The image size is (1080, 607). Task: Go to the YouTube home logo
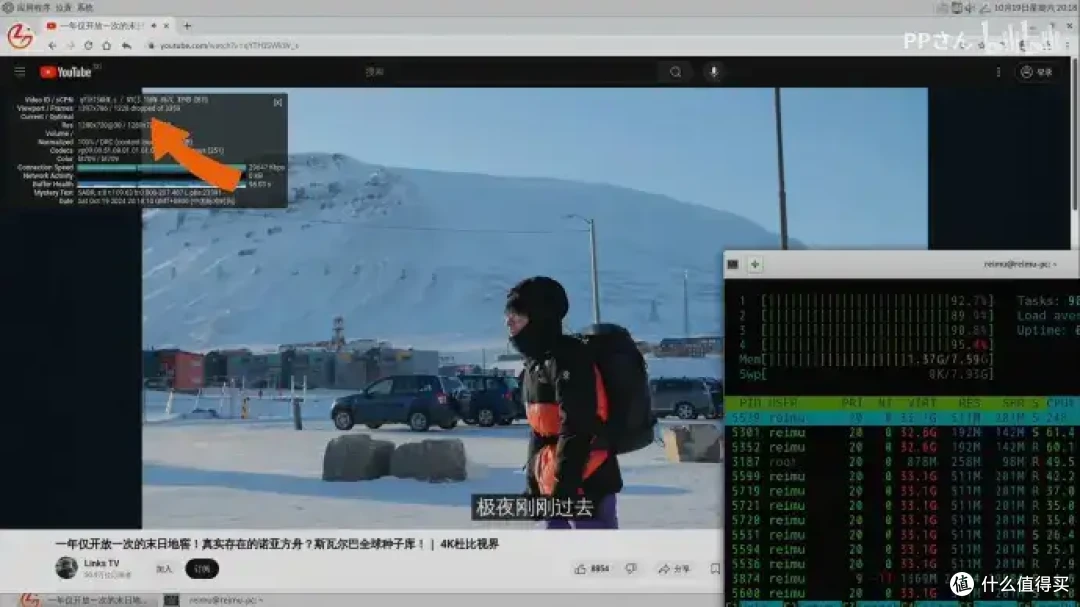click(65, 72)
